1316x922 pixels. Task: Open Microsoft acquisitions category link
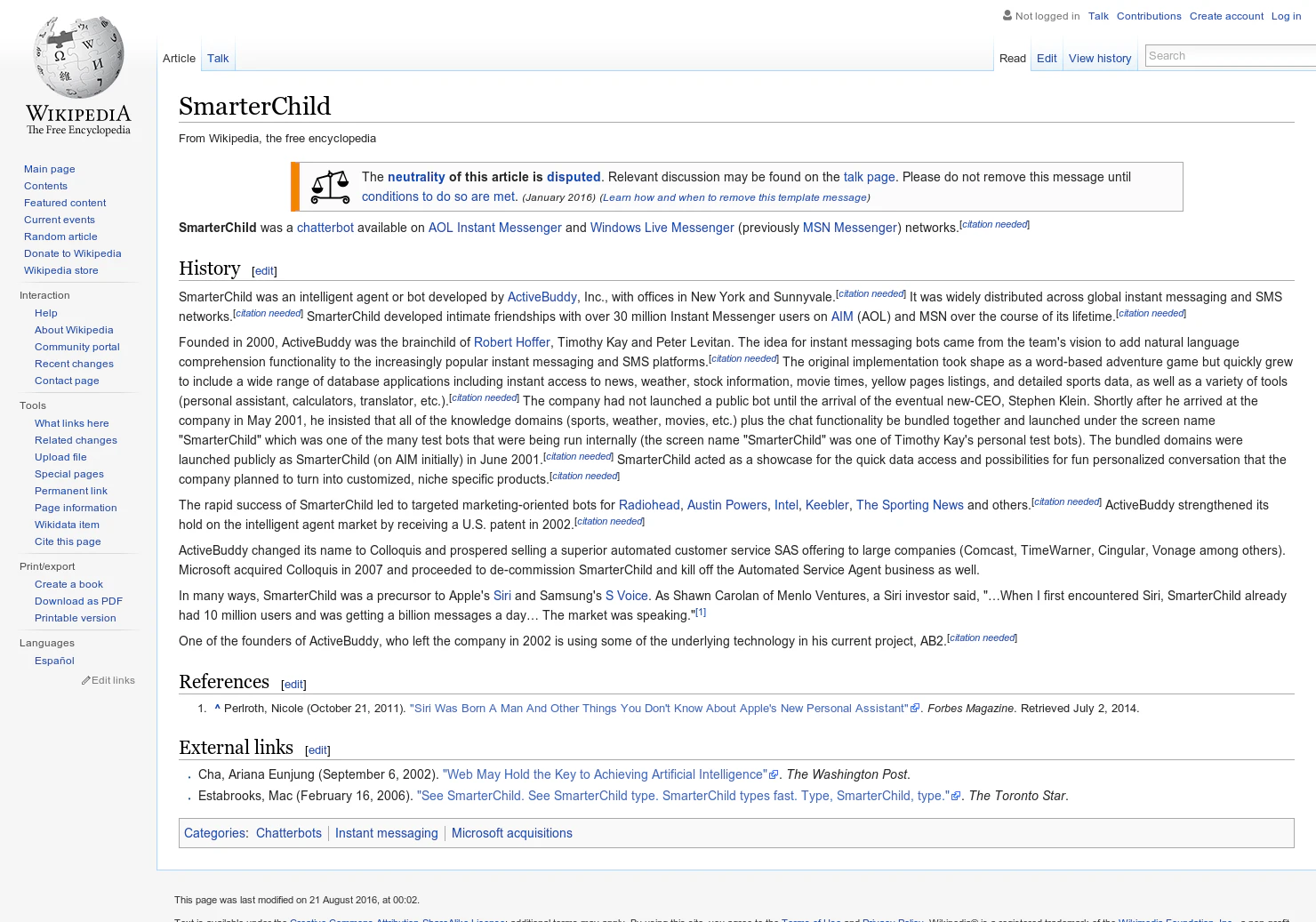pos(512,833)
